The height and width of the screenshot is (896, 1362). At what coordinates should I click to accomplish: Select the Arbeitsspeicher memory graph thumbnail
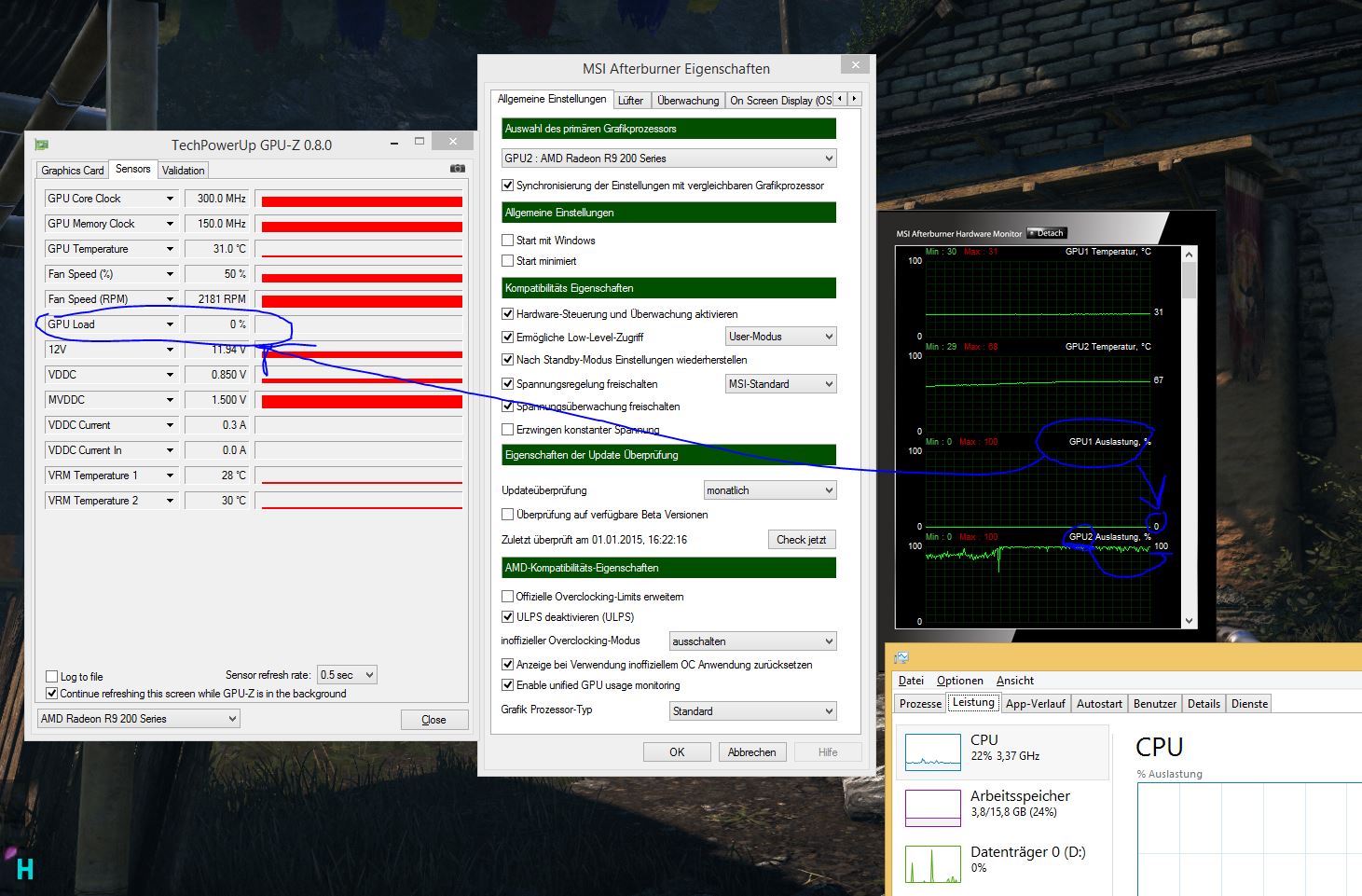pyautogui.click(x=933, y=807)
